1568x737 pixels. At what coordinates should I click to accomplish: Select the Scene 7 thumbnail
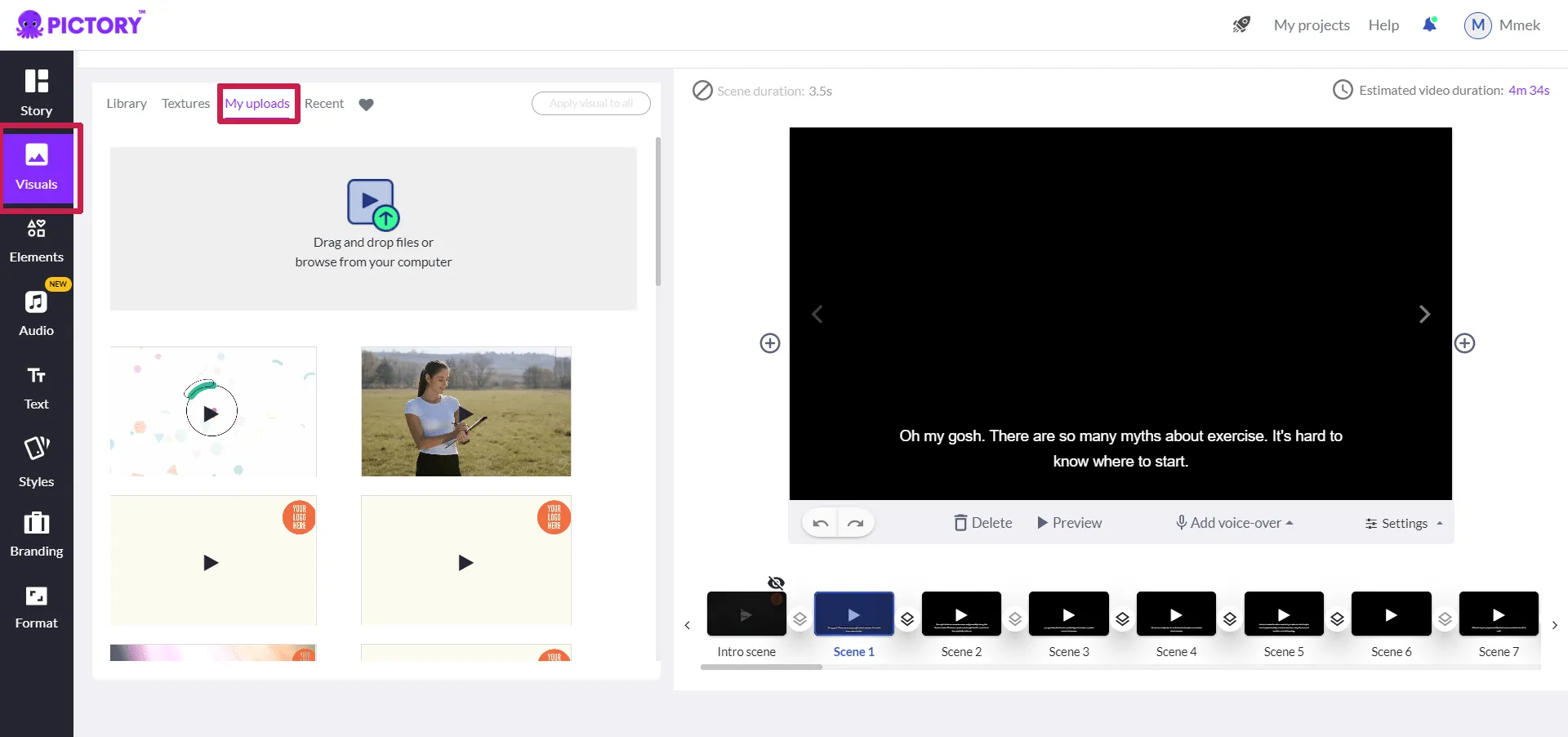click(x=1499, y=614)
